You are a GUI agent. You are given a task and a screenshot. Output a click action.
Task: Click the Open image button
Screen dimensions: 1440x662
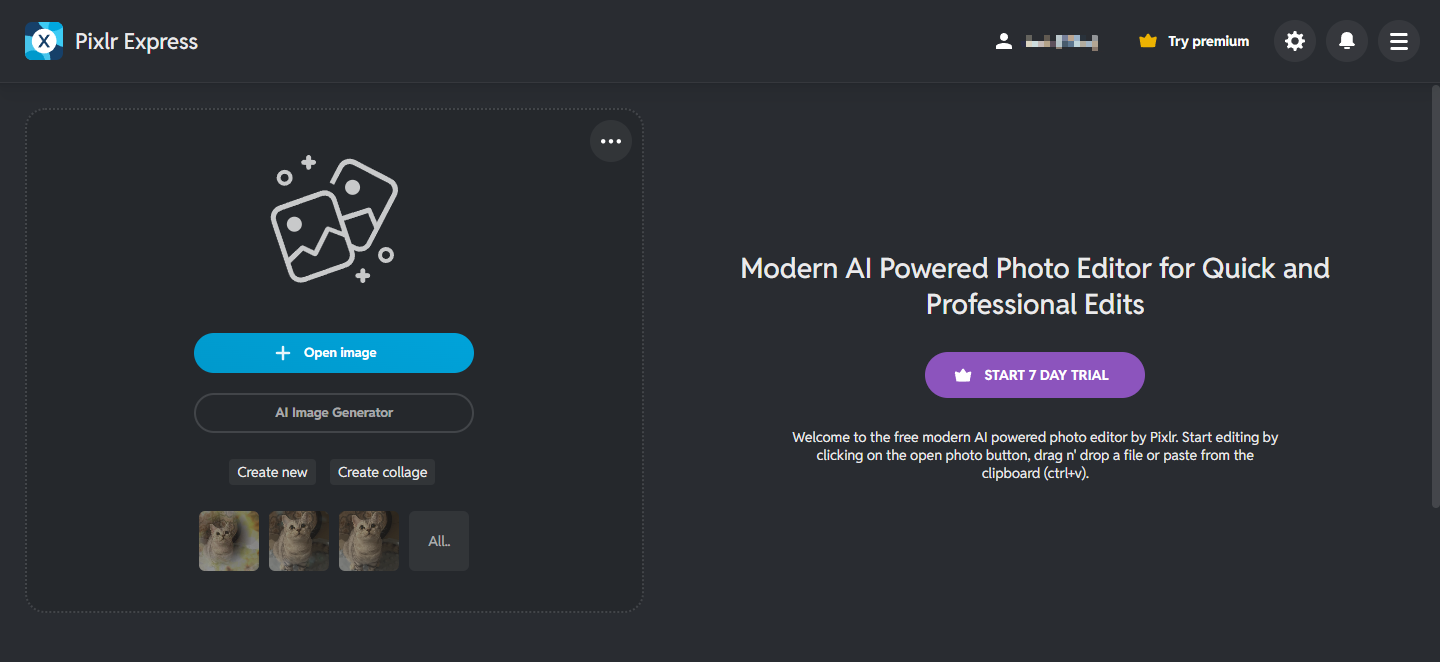(334, 352)
